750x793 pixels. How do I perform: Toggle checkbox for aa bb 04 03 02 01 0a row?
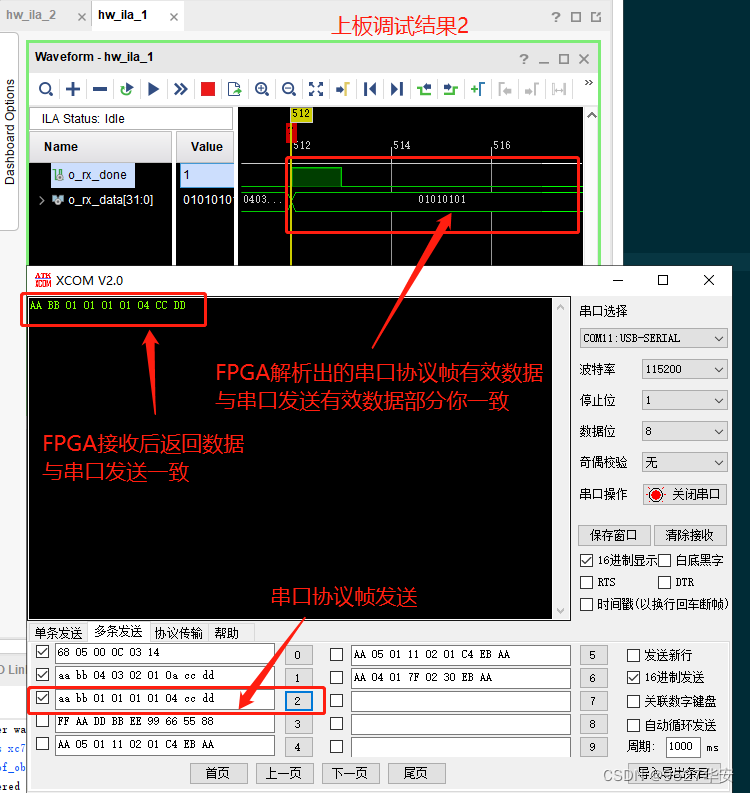(42, 674)
